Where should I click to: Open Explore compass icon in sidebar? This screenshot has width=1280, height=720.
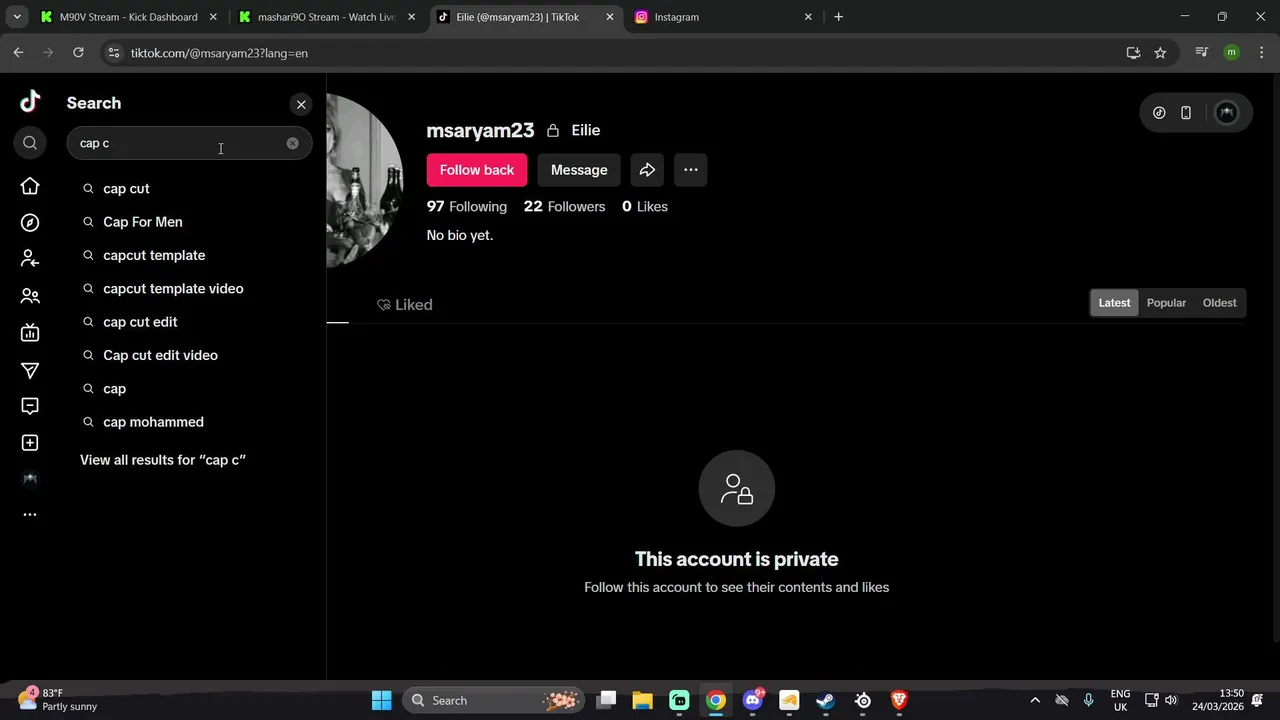tap(30, 223)
